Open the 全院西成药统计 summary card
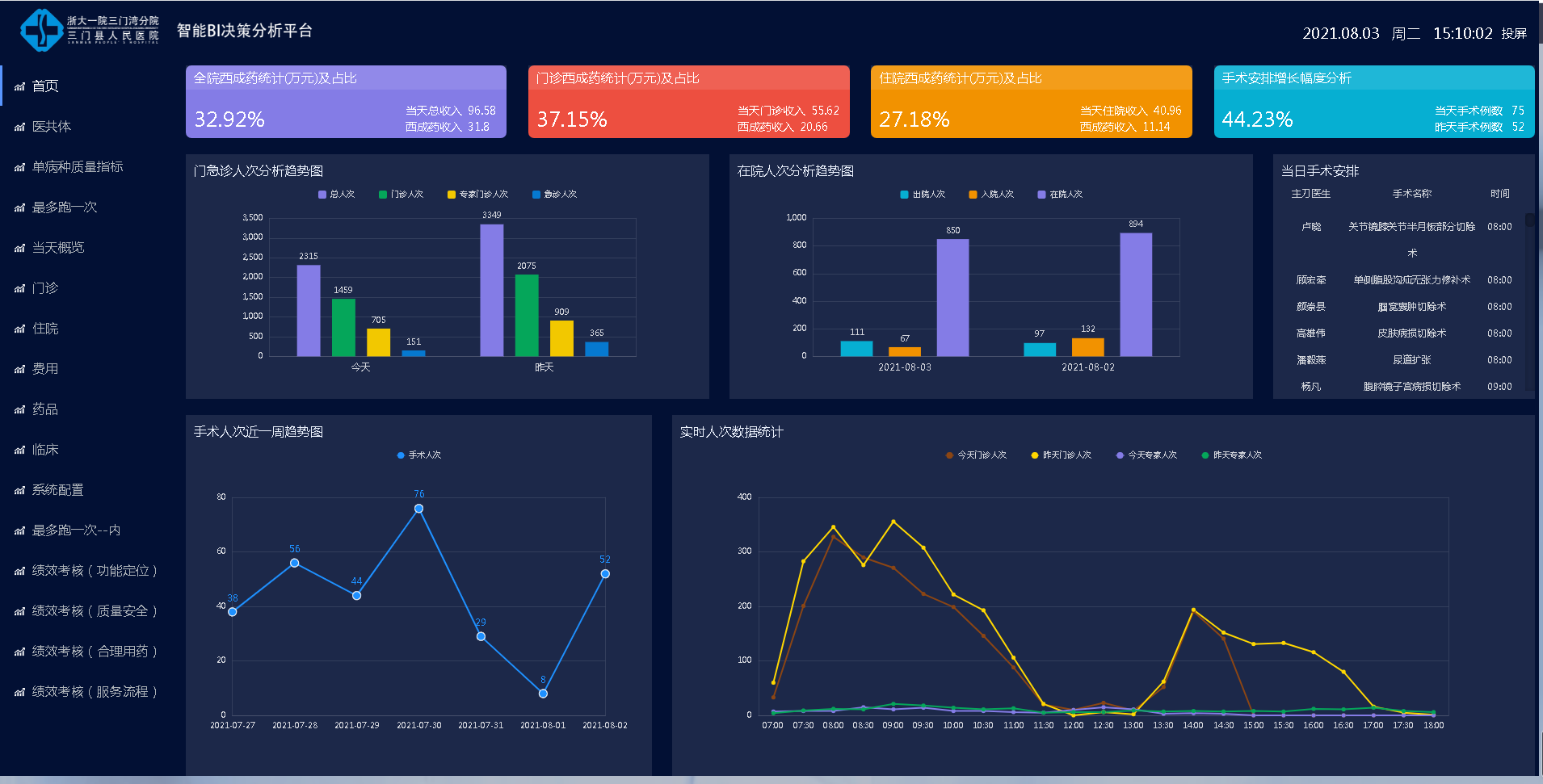 [346, 102]
